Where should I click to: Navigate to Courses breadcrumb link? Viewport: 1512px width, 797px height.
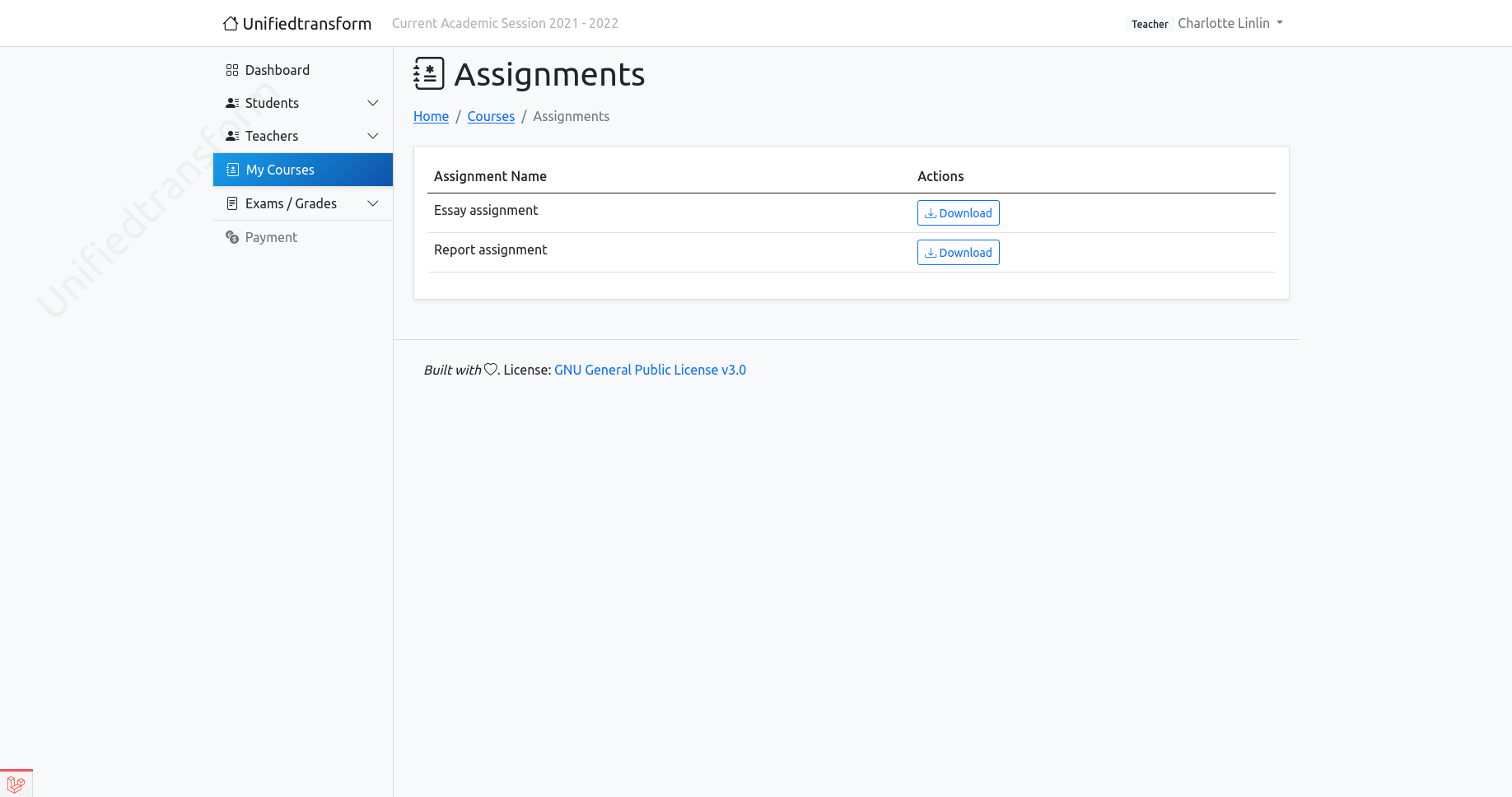pos(491,116)
